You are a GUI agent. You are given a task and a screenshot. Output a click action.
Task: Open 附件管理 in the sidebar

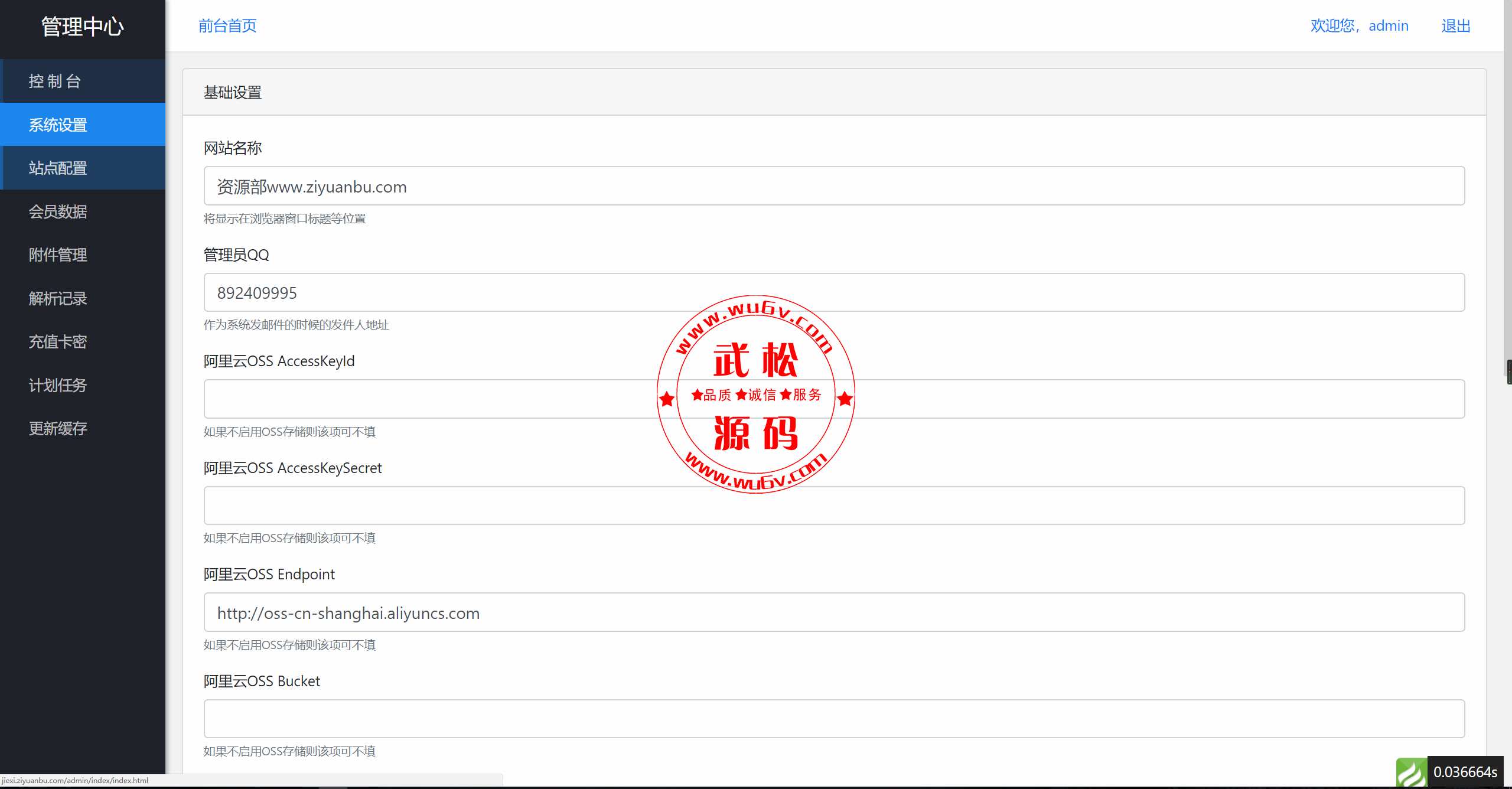click(83, 255)
